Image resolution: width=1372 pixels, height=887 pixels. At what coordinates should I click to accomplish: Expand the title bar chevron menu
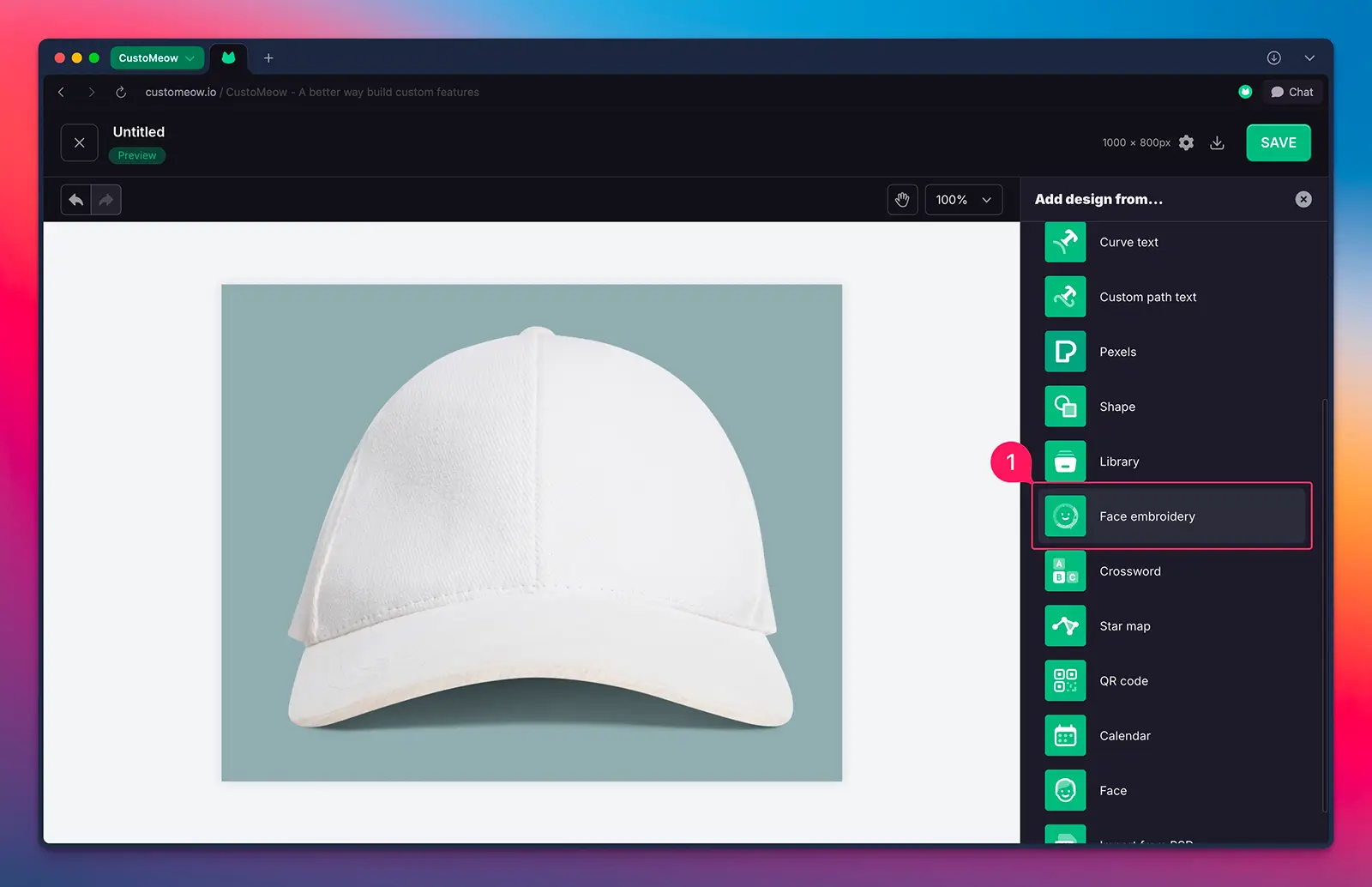1309,57
